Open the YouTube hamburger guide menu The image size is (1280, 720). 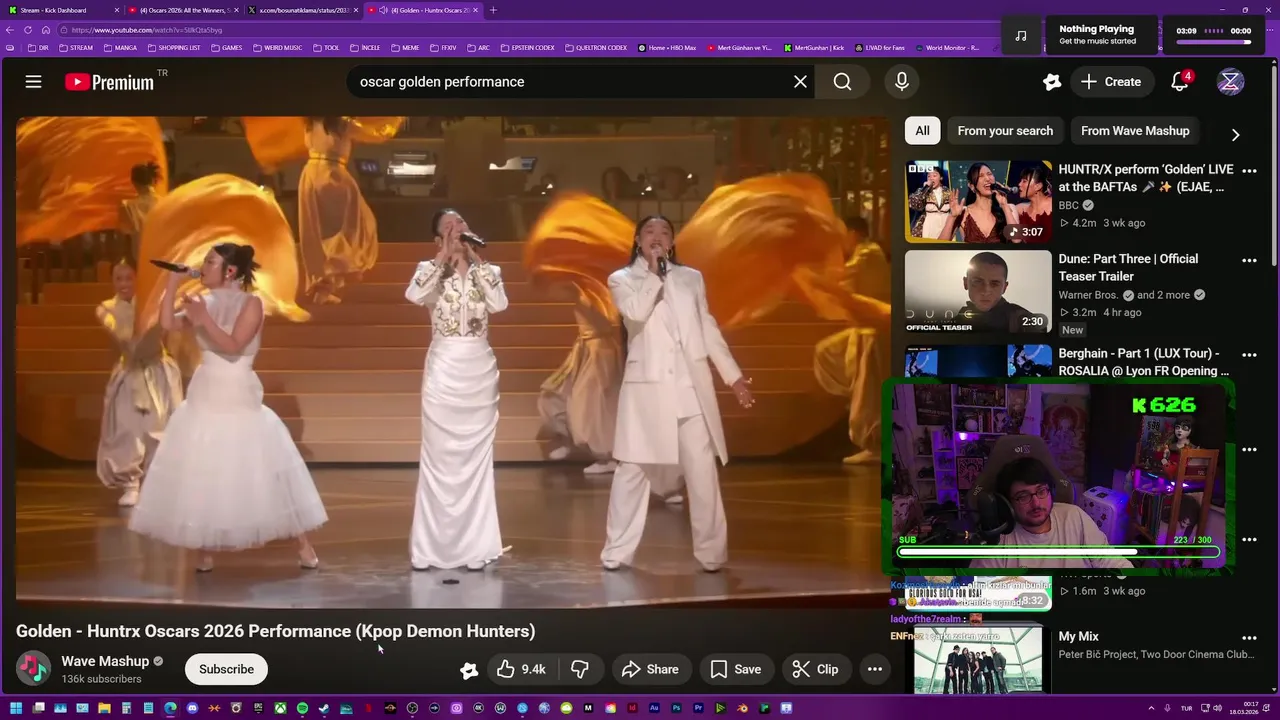point(33,82)
